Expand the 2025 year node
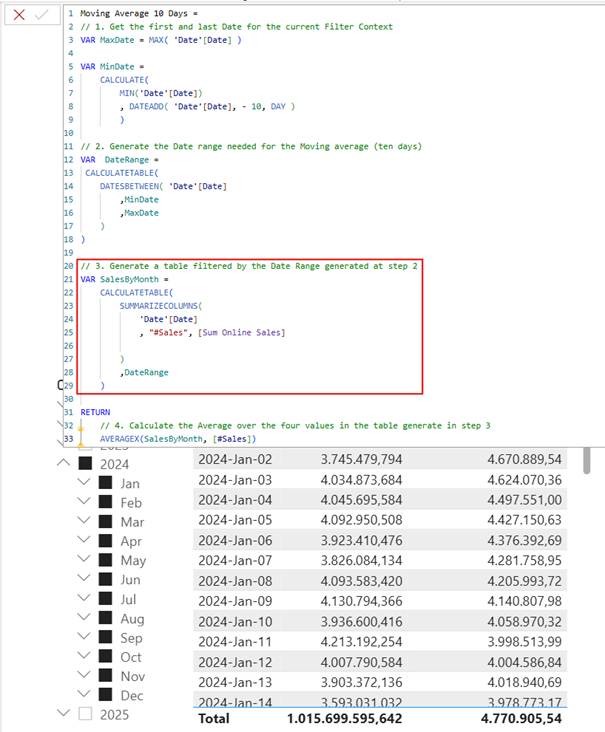This screenshot has width=605, height=732. click(63, 713)
